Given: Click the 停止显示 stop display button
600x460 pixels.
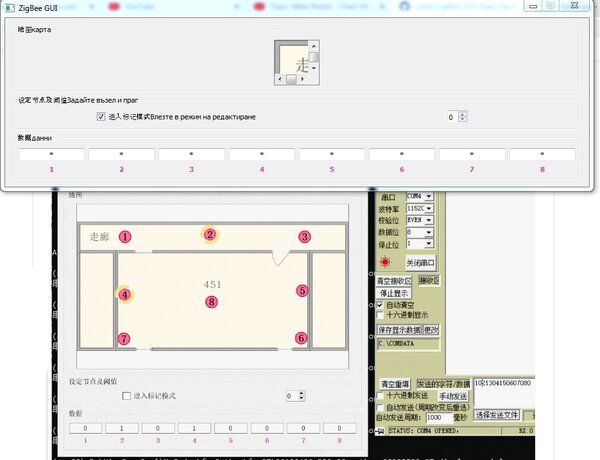Looking at the screenshot, I should click(x=394, y=293).
